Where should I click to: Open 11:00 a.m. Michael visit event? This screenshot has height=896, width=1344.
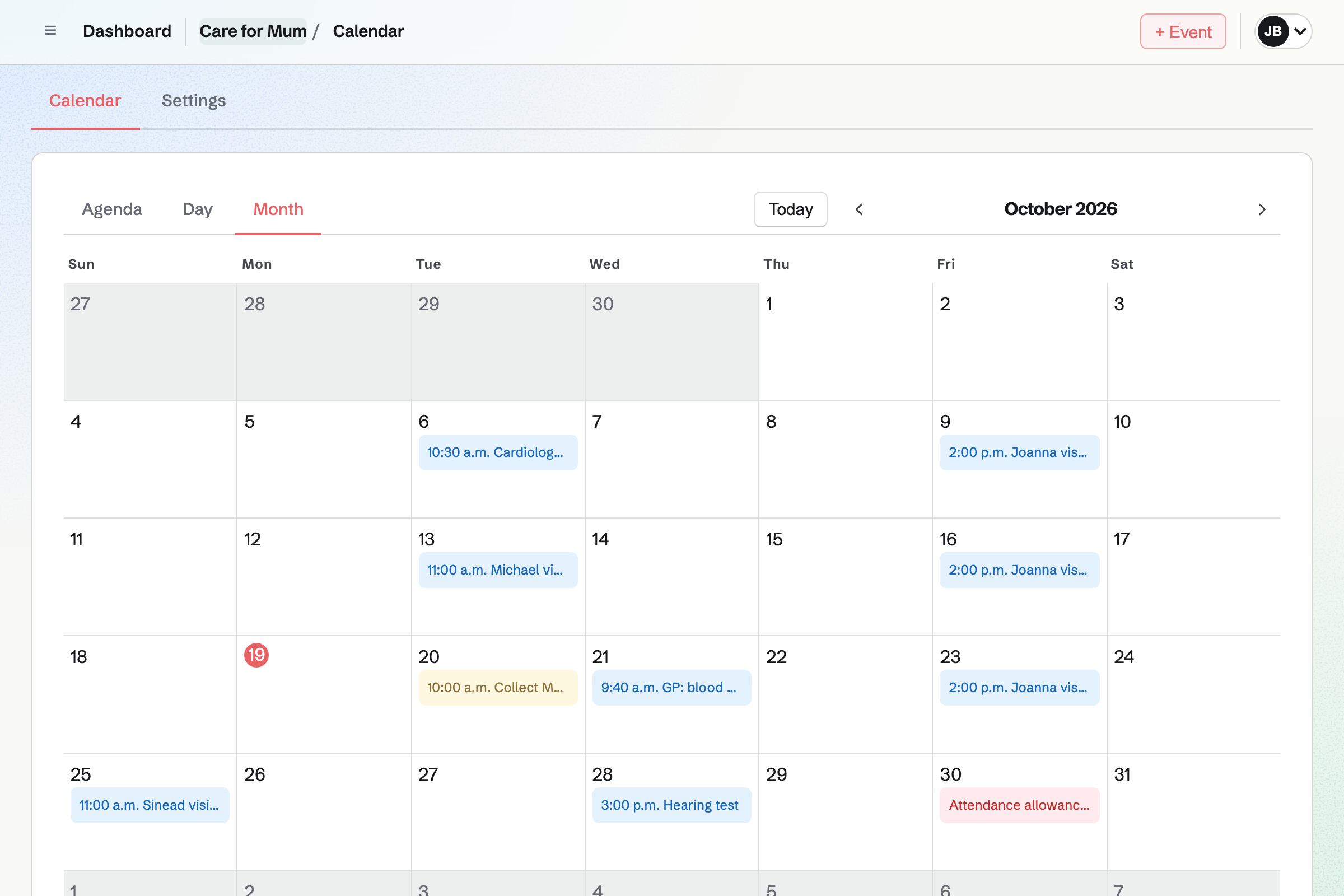point(498,570)
